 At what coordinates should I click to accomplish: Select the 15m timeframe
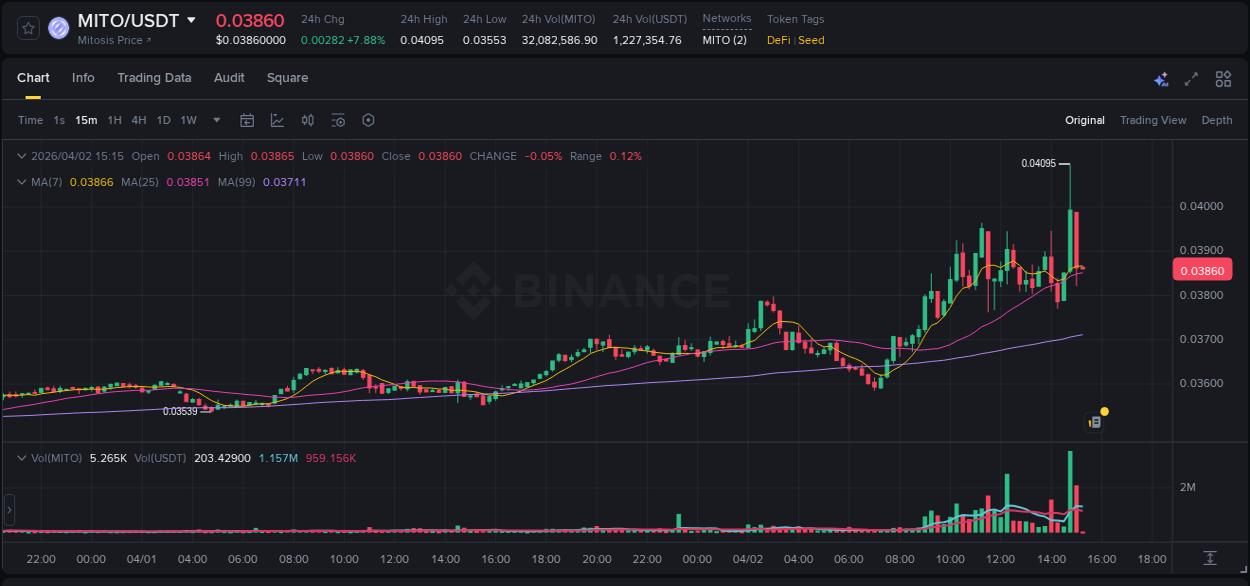click(x=86, y=120)
